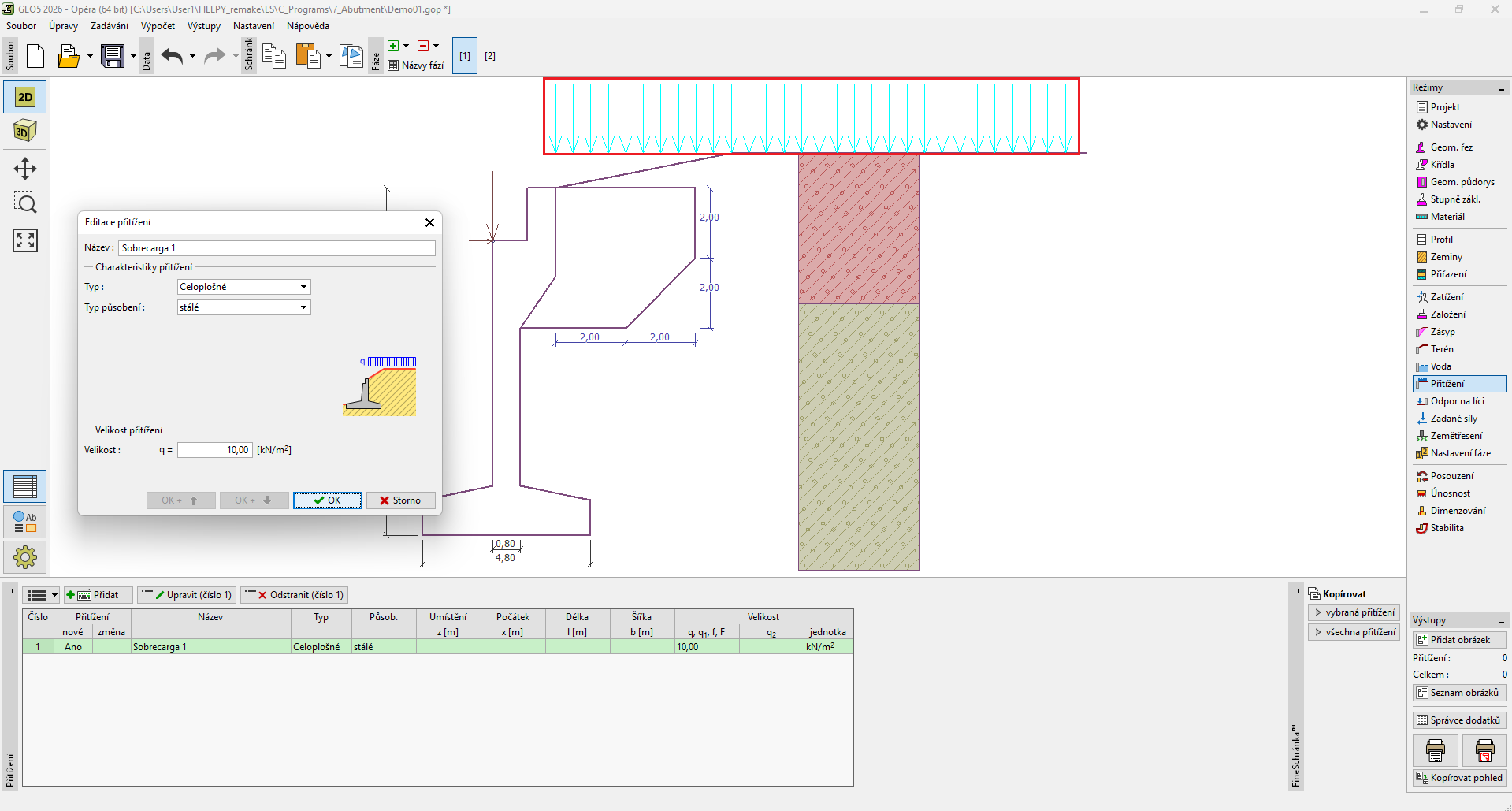
Task: Open the Nápověda menu
Action: [307, 26]
